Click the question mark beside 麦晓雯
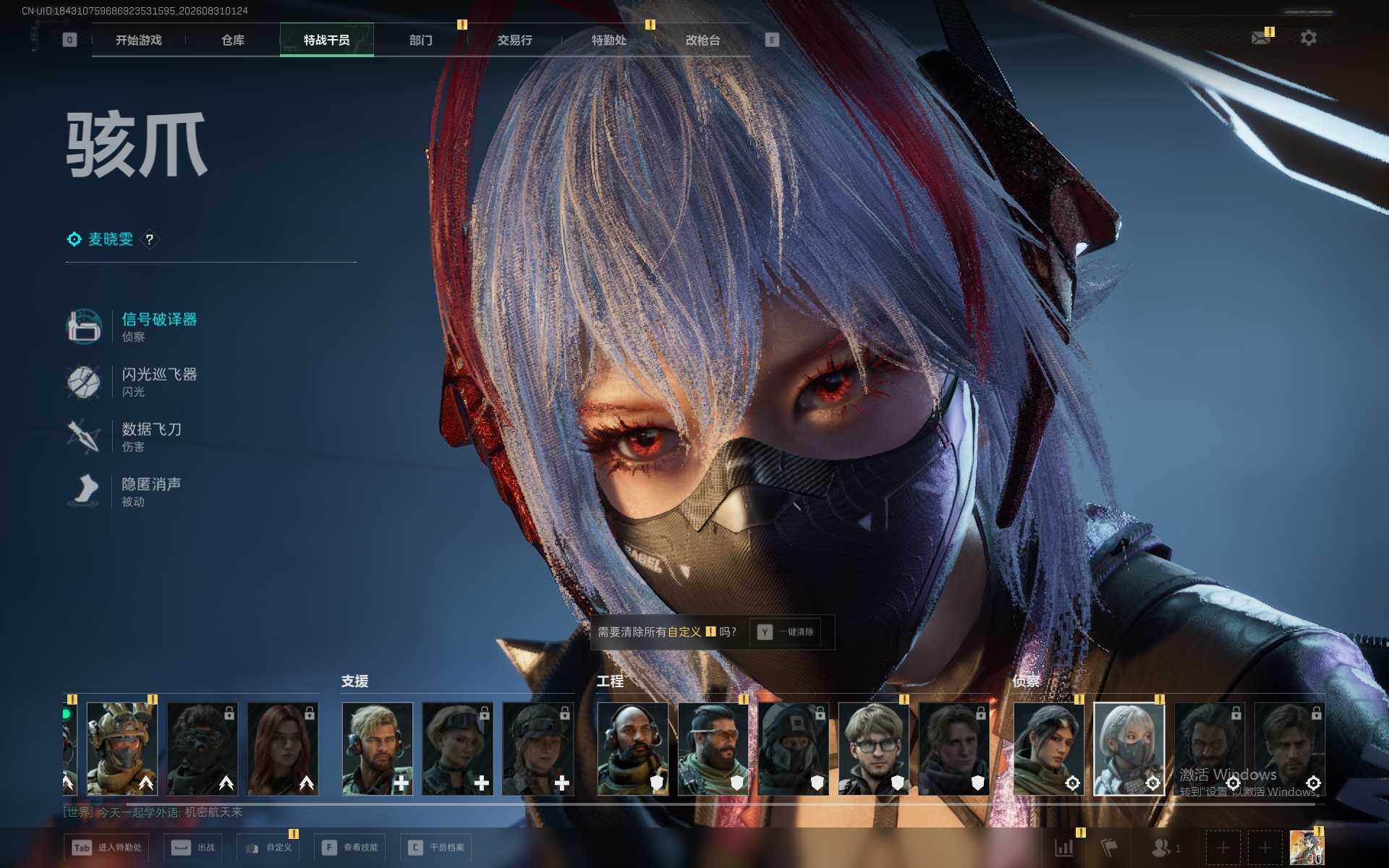Screen dimensions: 1389x868 [x=150, y=239]
